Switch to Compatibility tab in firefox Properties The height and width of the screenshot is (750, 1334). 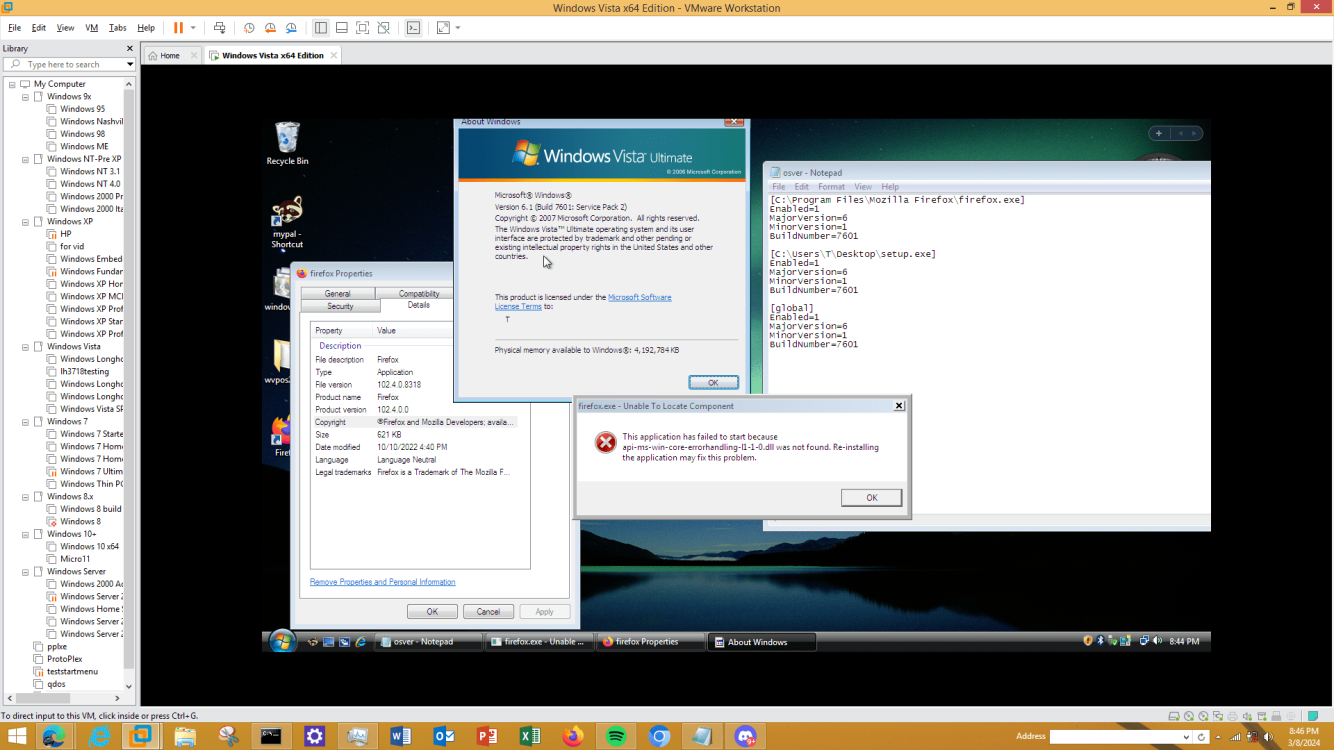(x=419, y=294)
